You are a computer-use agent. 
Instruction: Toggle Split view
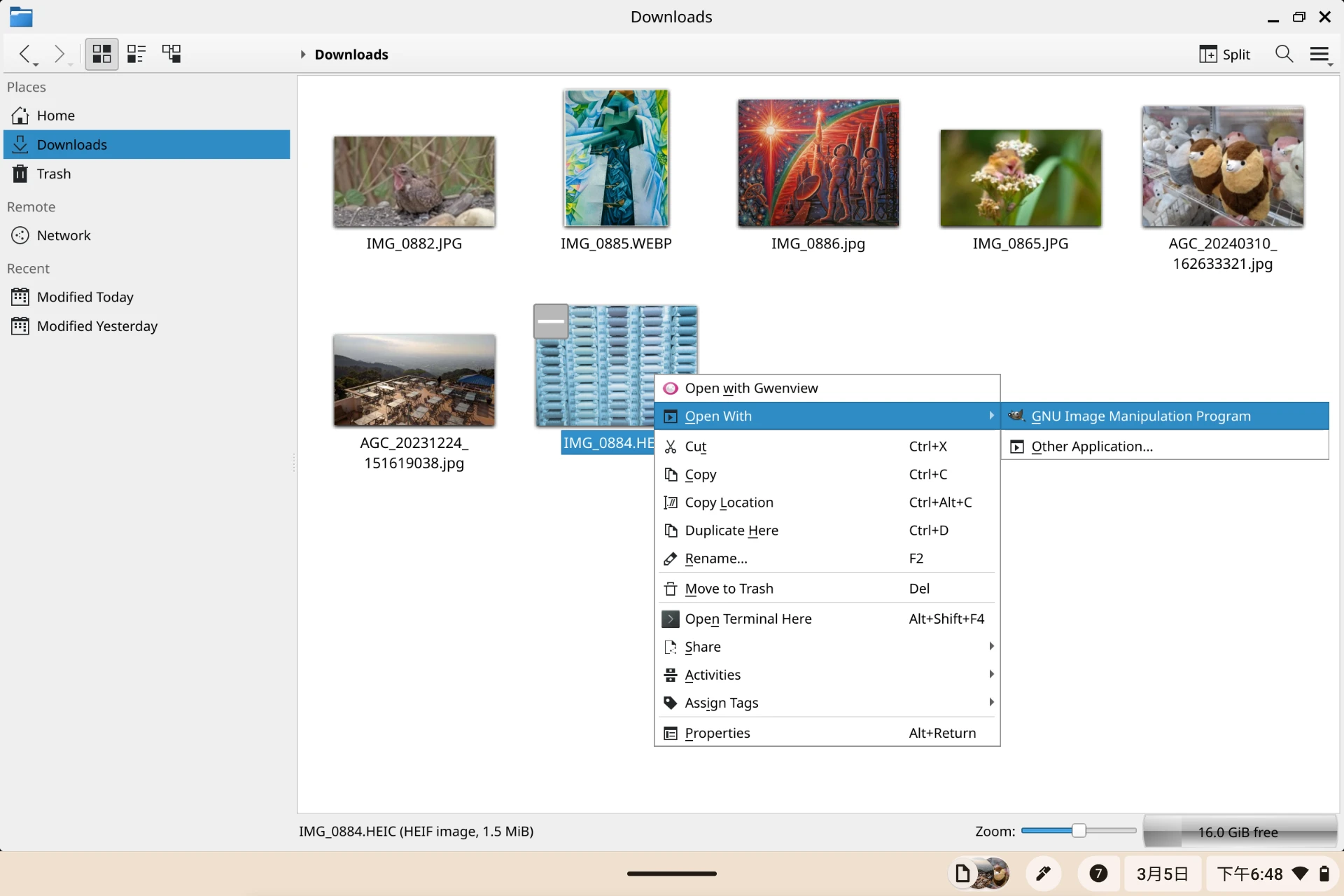pyautogui.click(x=1224, y=54)
